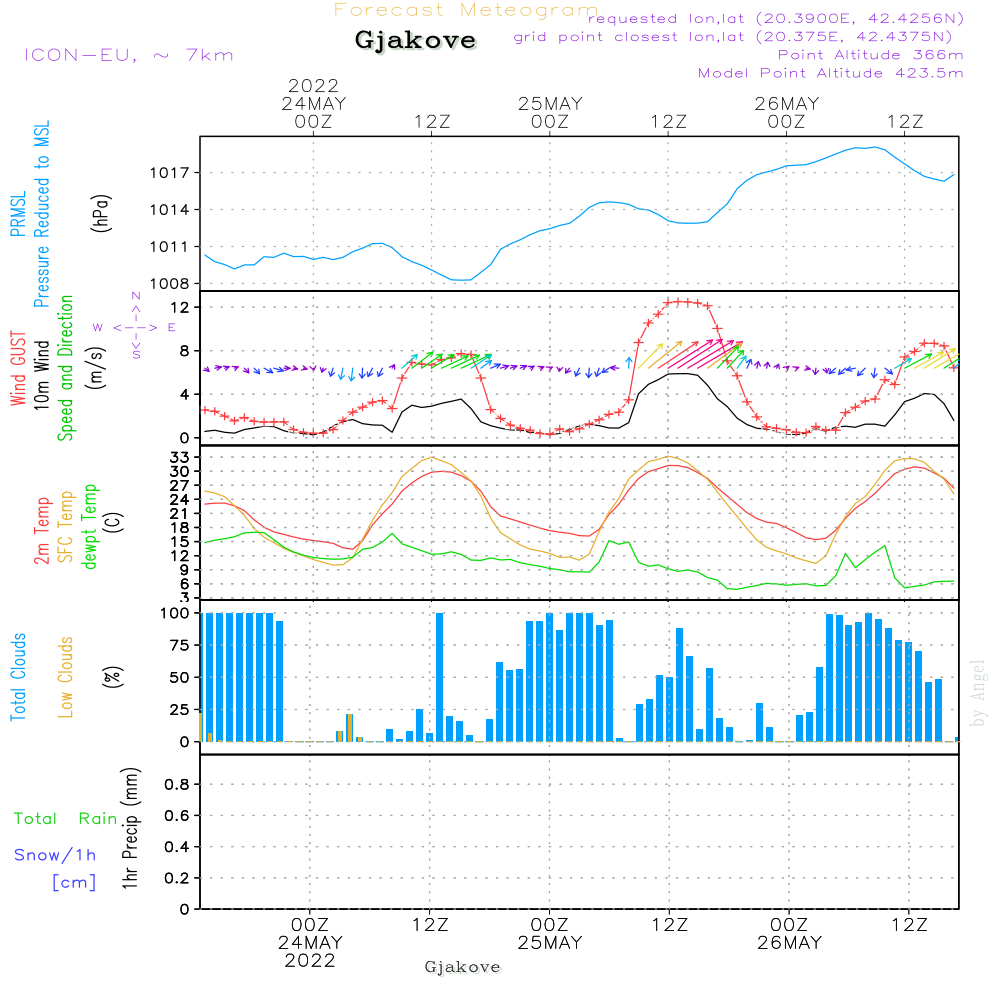
Task: Select the red '2m Temp' label
Action: 42,531
